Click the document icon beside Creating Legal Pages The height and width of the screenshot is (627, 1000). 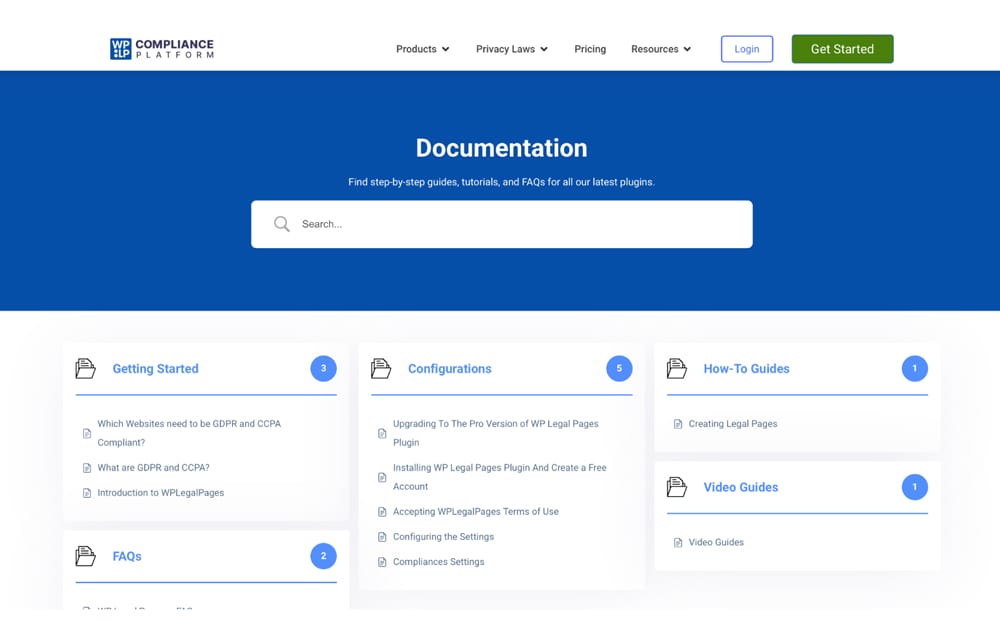coord(678,423)
